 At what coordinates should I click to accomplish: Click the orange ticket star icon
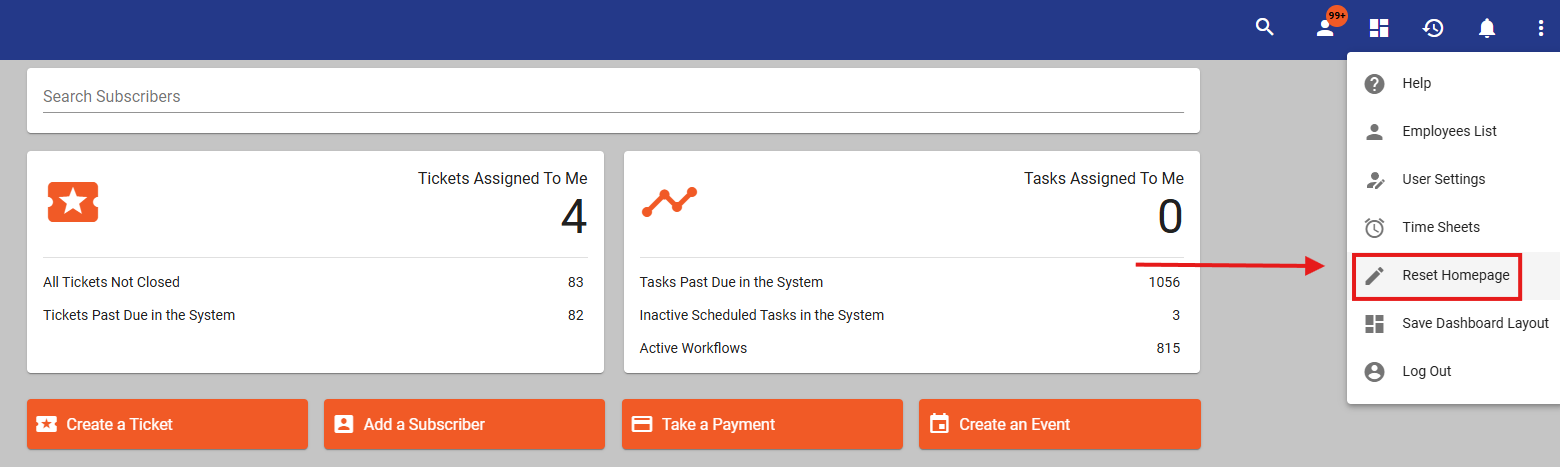tap(73, 202)
